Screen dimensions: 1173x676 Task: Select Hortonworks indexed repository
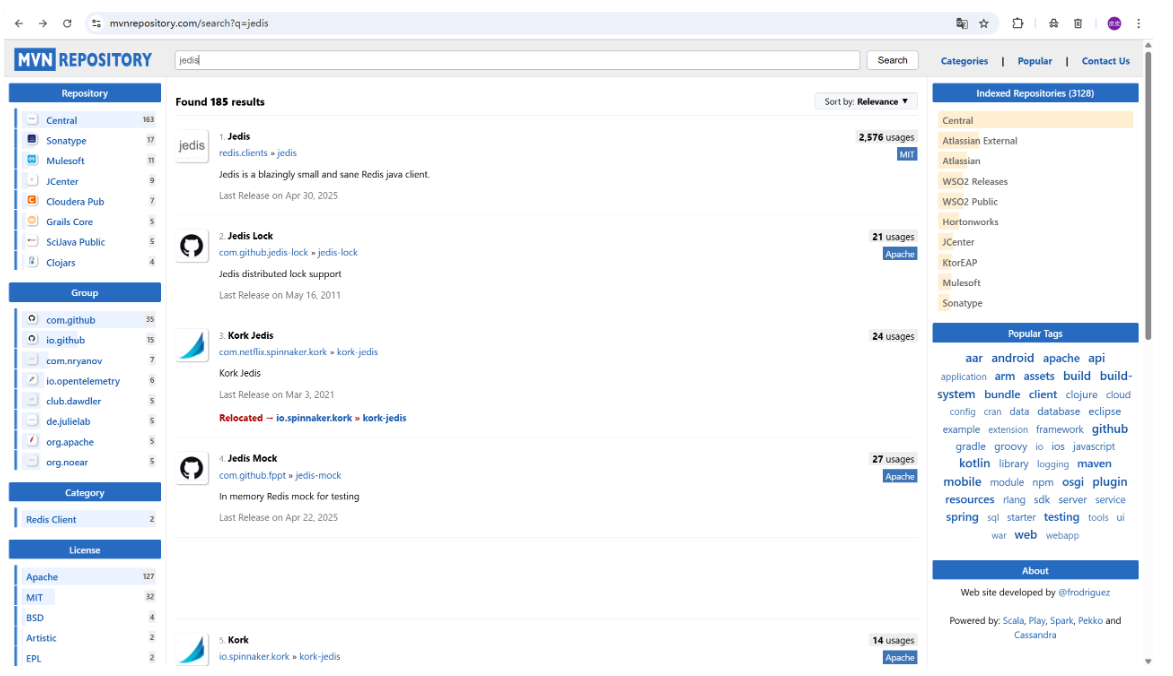tap(970, 221)
